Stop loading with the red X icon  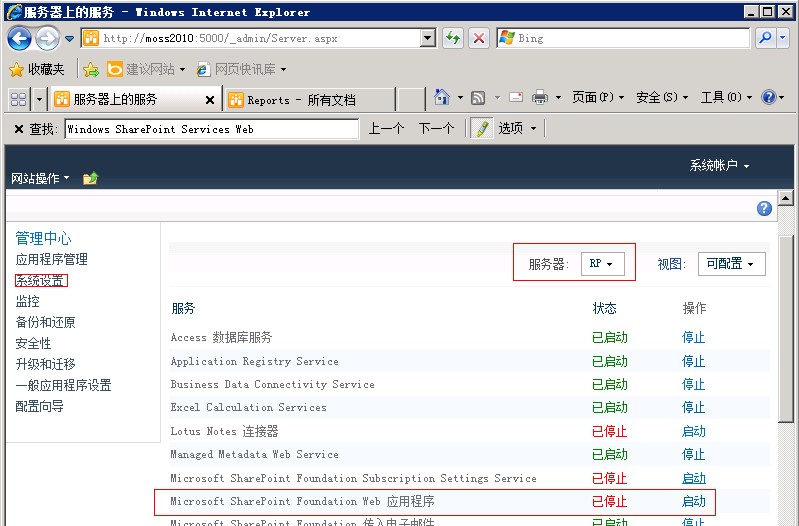click(478, 38)
